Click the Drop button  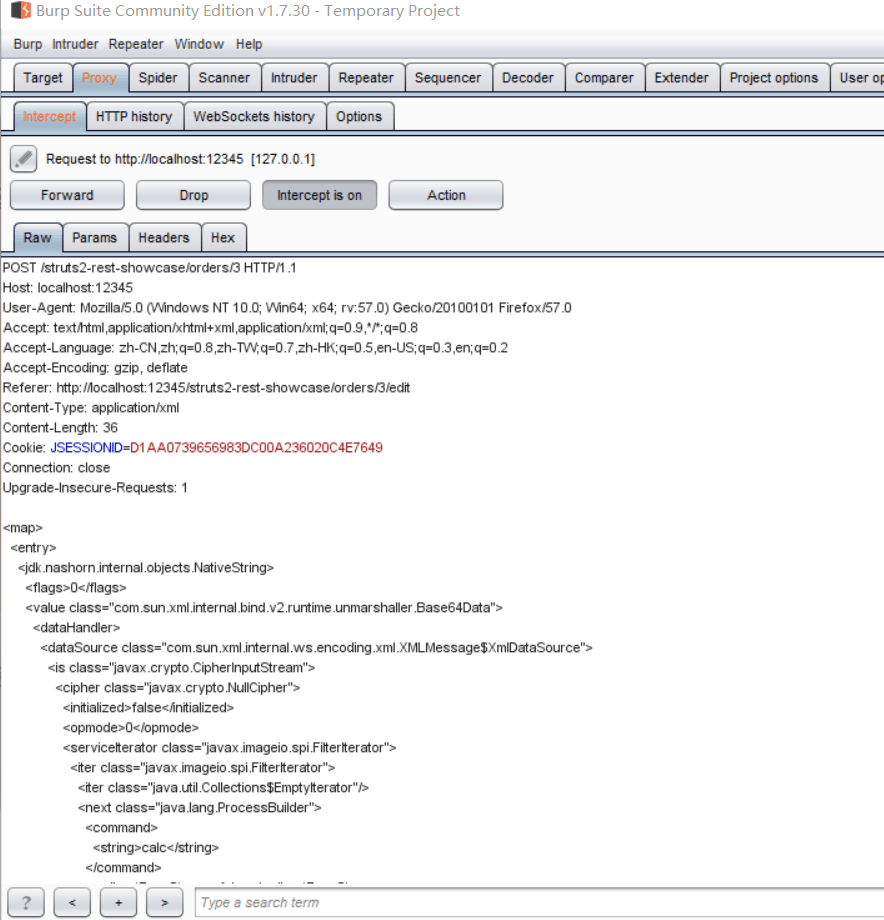(194, 195)
